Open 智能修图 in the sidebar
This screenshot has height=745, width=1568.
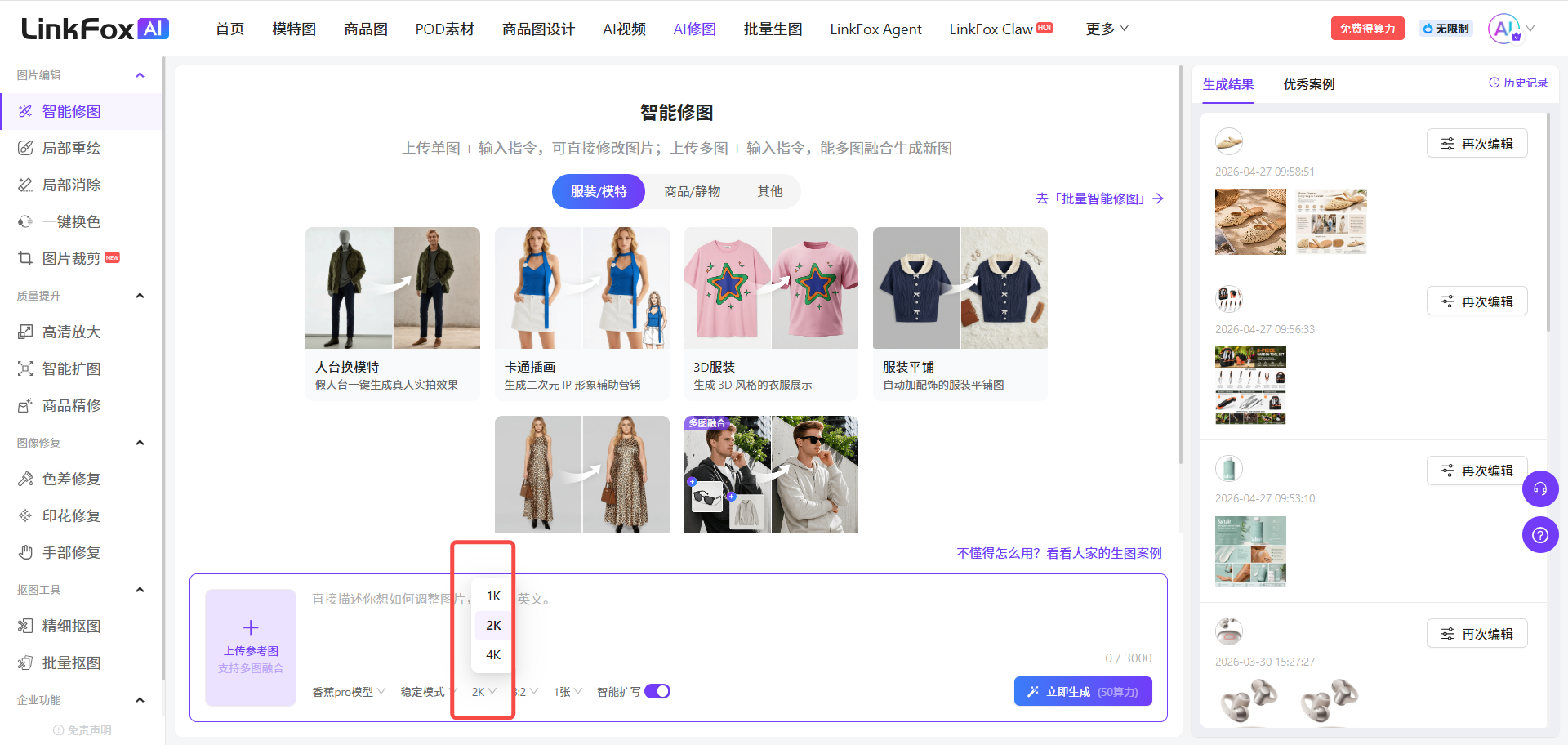coord(80,111)
